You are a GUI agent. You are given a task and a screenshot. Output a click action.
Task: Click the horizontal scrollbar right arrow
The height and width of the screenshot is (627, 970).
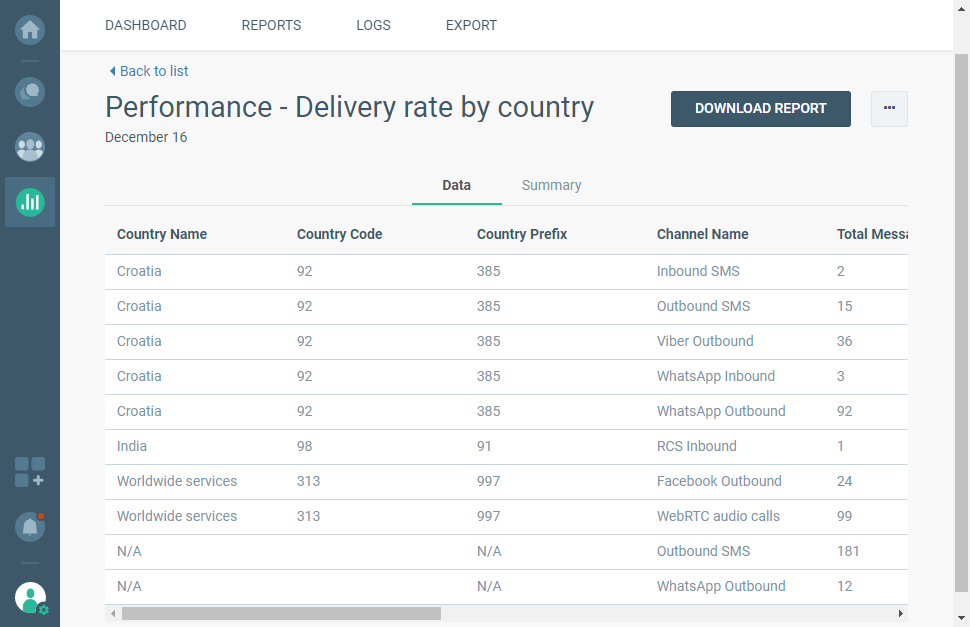pyautogui.click(x=900, y=613)
